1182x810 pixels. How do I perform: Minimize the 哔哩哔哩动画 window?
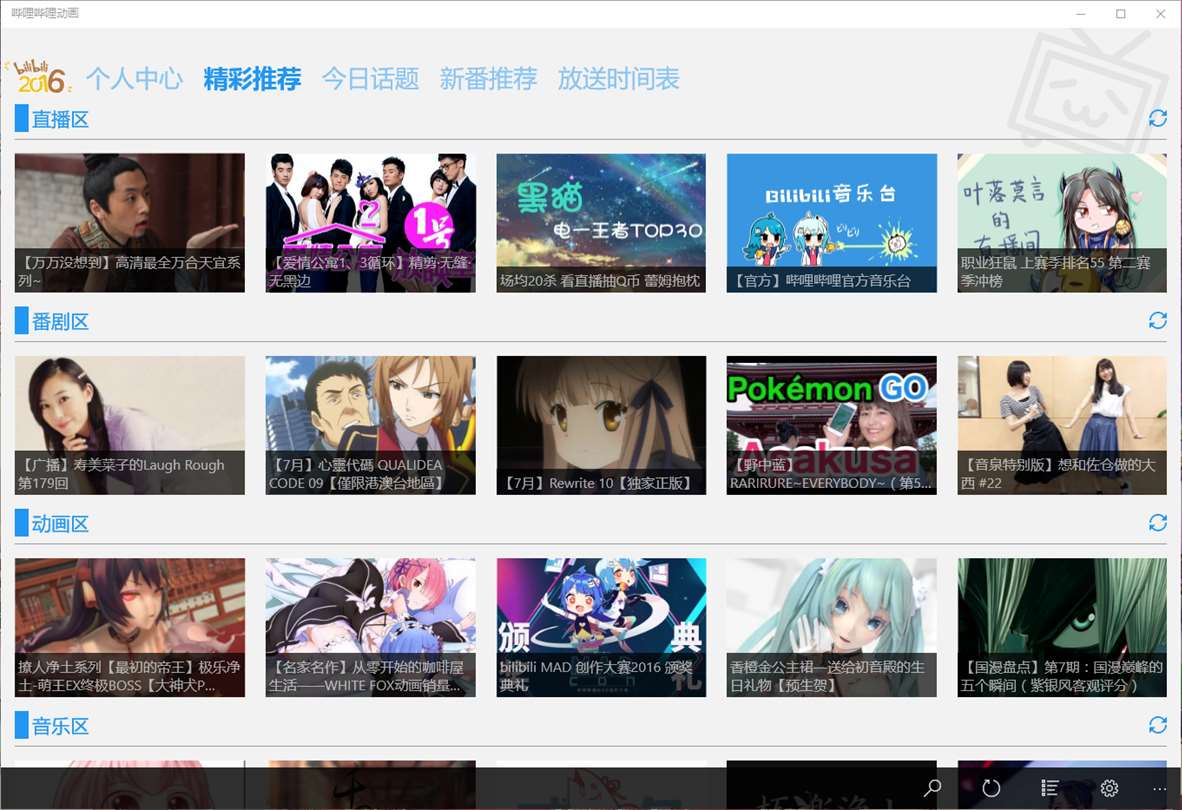[1081, 14]
